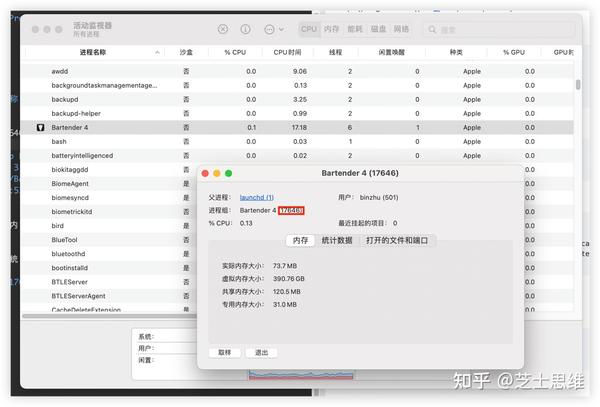Image resolution: width=600 pixels, height=407 pixels.
Task: Switch to the CPU tab in toolbar
Action: tap(309, 29)
